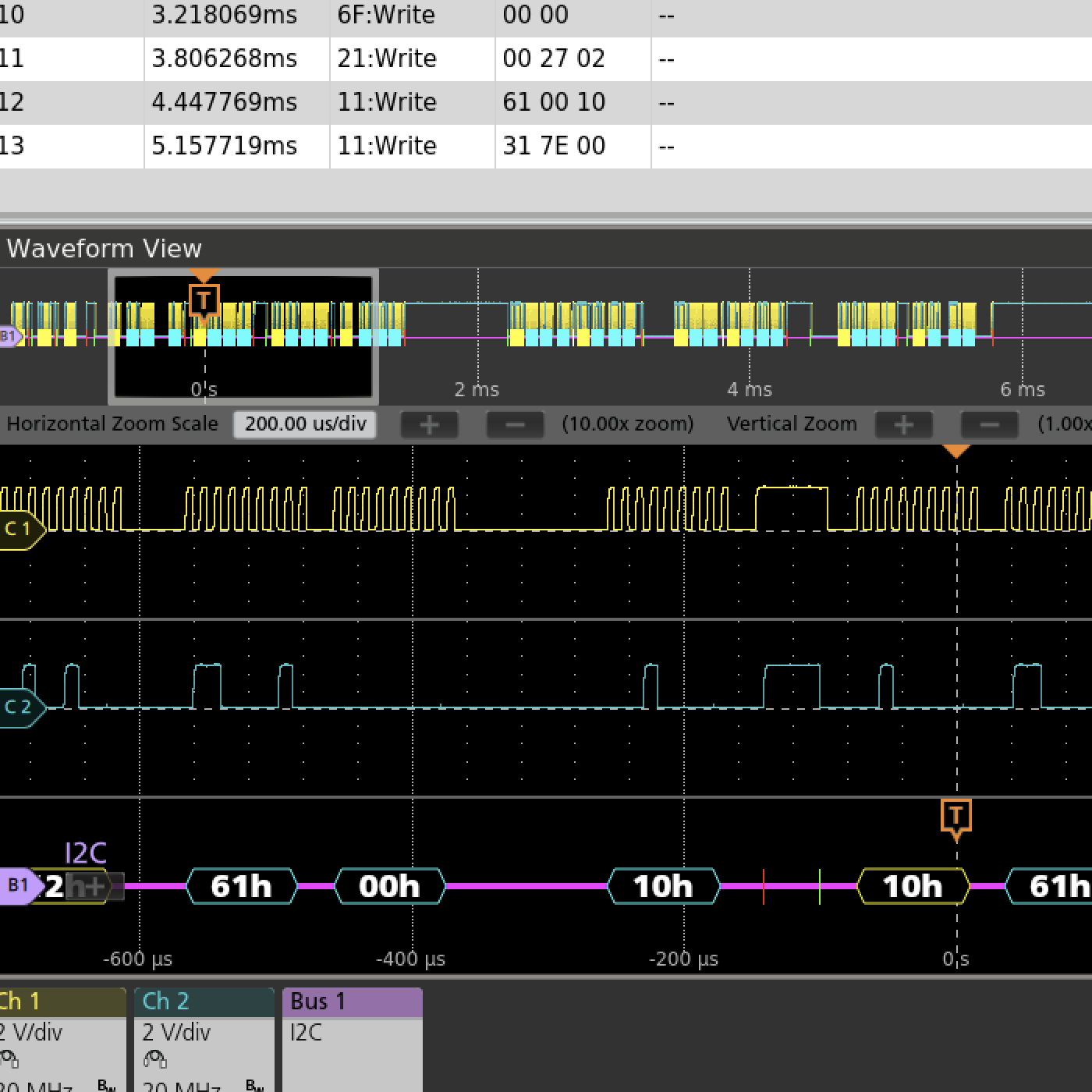Open the Ch 1 settings badge
1092x1092 pixels.
[x=61, y=1039]
